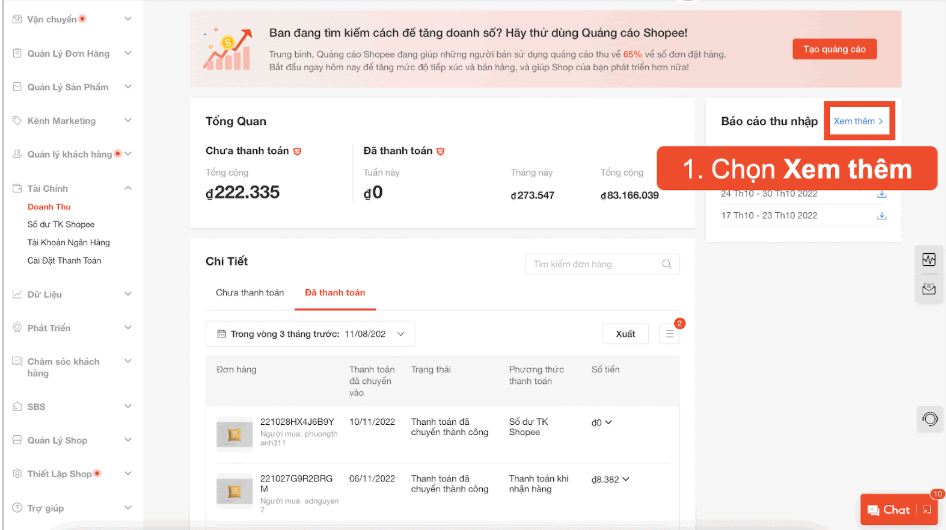Click the Vận chuyển shipping icon

pos(17,19)
